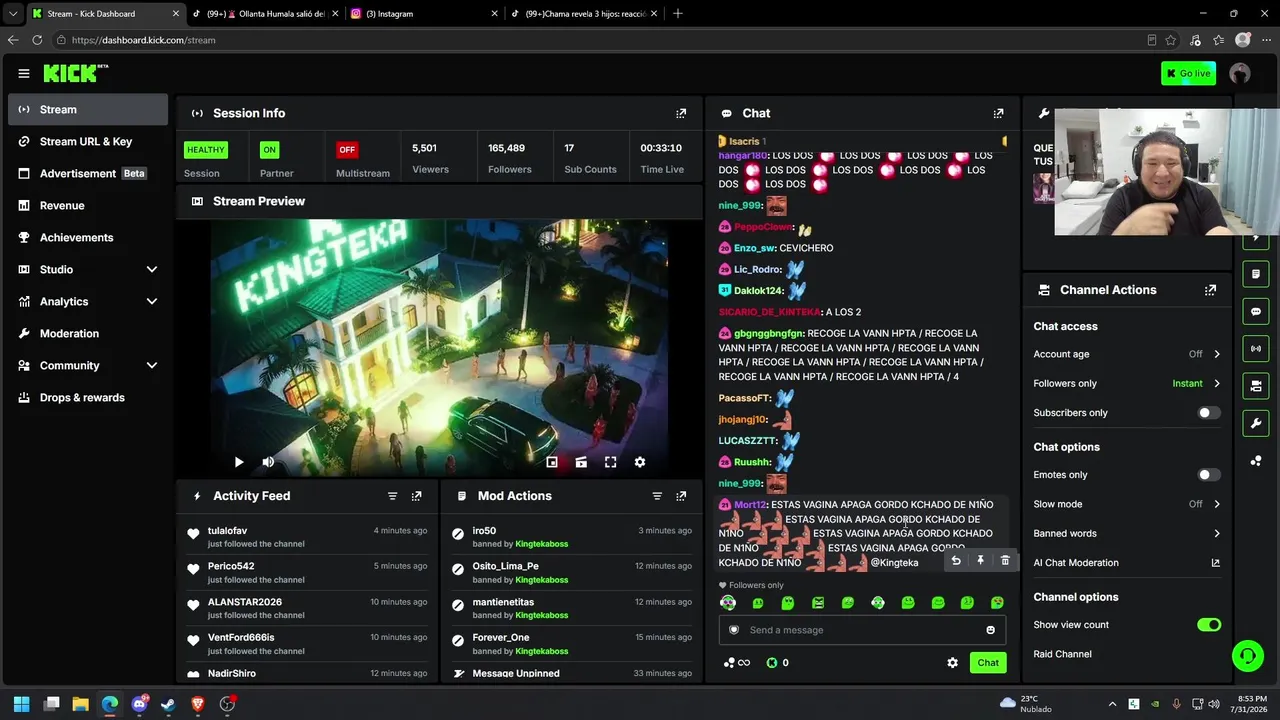The width and height of the screenshot is (1280, 720).
Task: Open Account age chat access options
Action: 1127,354
